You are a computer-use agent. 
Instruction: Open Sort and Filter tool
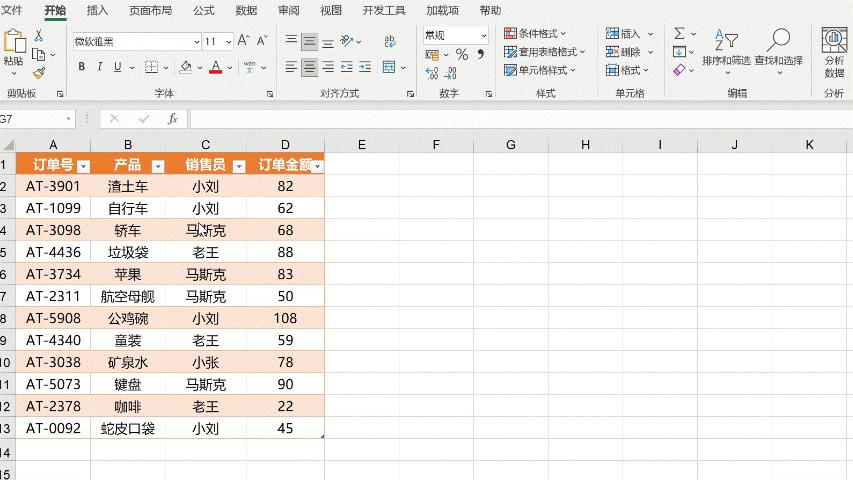point(726,51)
